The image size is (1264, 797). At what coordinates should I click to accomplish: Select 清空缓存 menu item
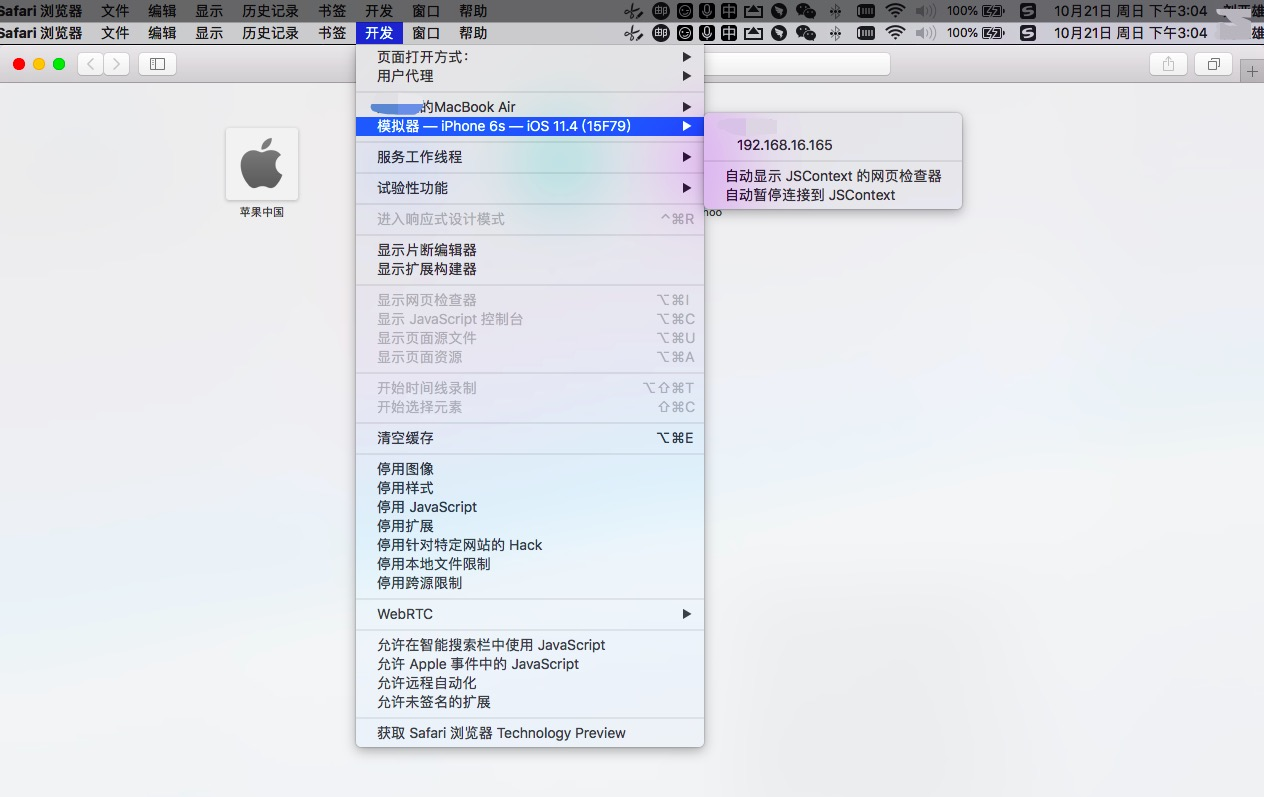pyautogui.click(x=530, y=438)
